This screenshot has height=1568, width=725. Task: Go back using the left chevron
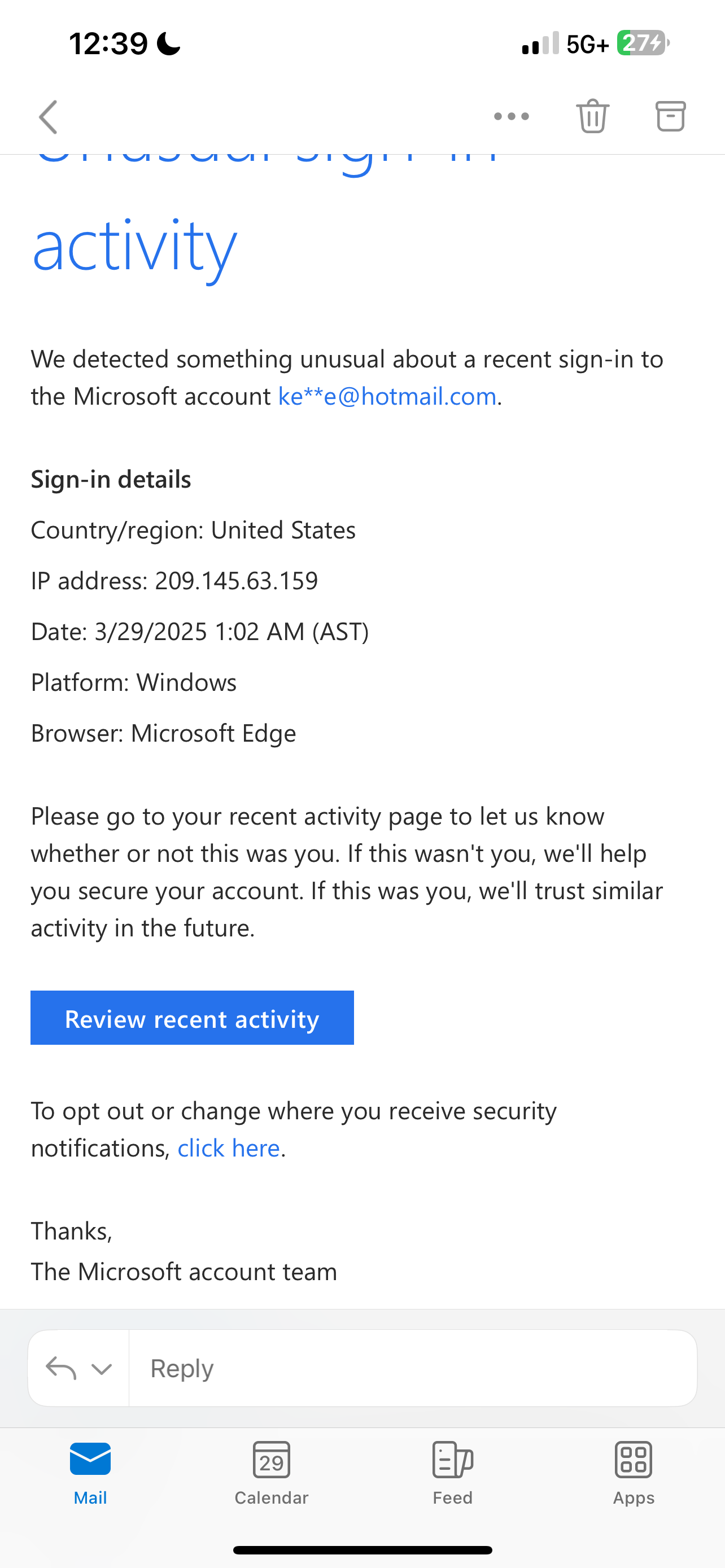(x=48, y=117)
